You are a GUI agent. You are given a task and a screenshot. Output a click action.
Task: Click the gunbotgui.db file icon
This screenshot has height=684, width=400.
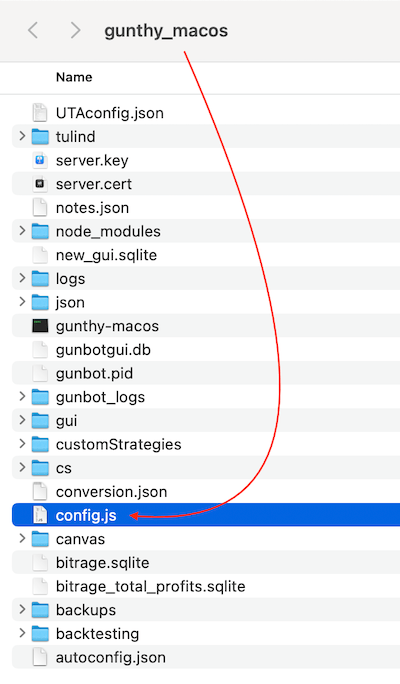coord(40,349)
